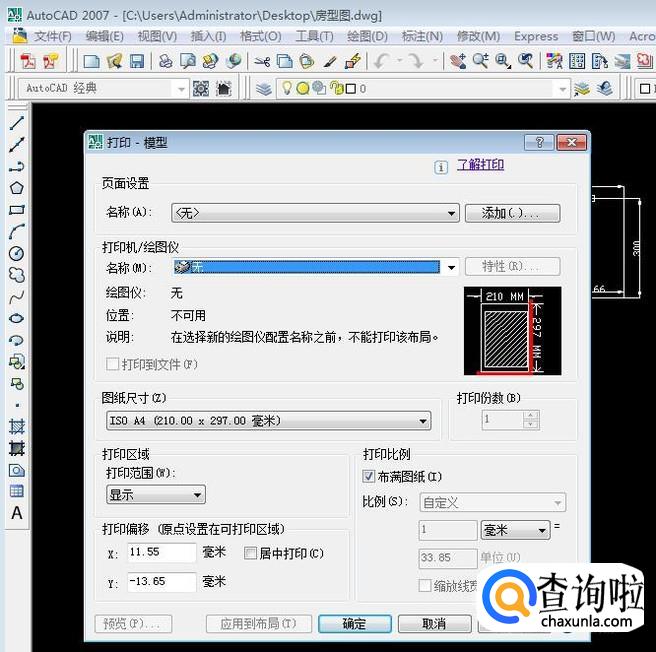656x652 pixels.
Task: Click the Save floppy disk icon
Action: [137, 62]
